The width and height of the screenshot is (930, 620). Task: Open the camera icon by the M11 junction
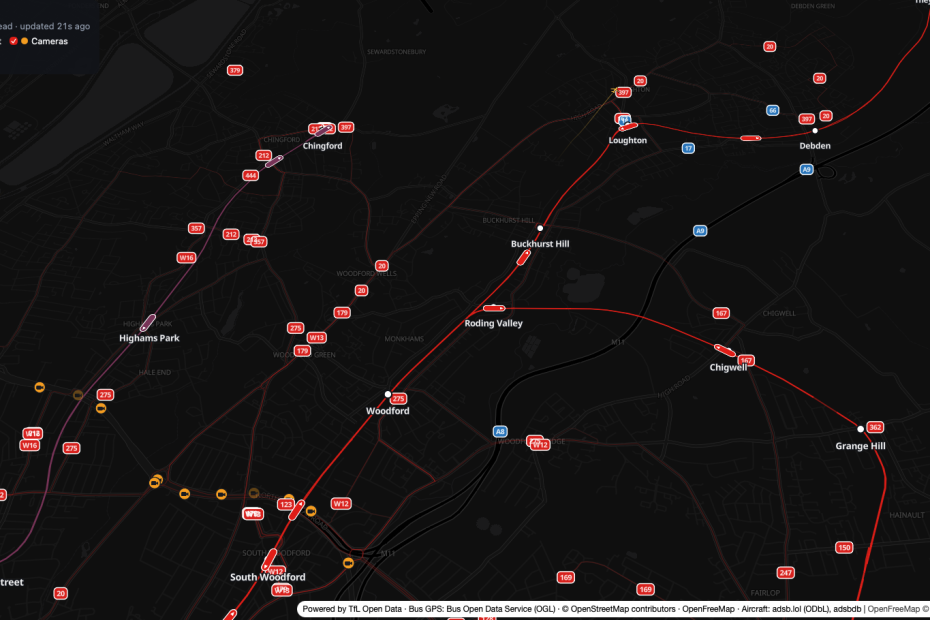pyautogui.click(x=348, y=562)
